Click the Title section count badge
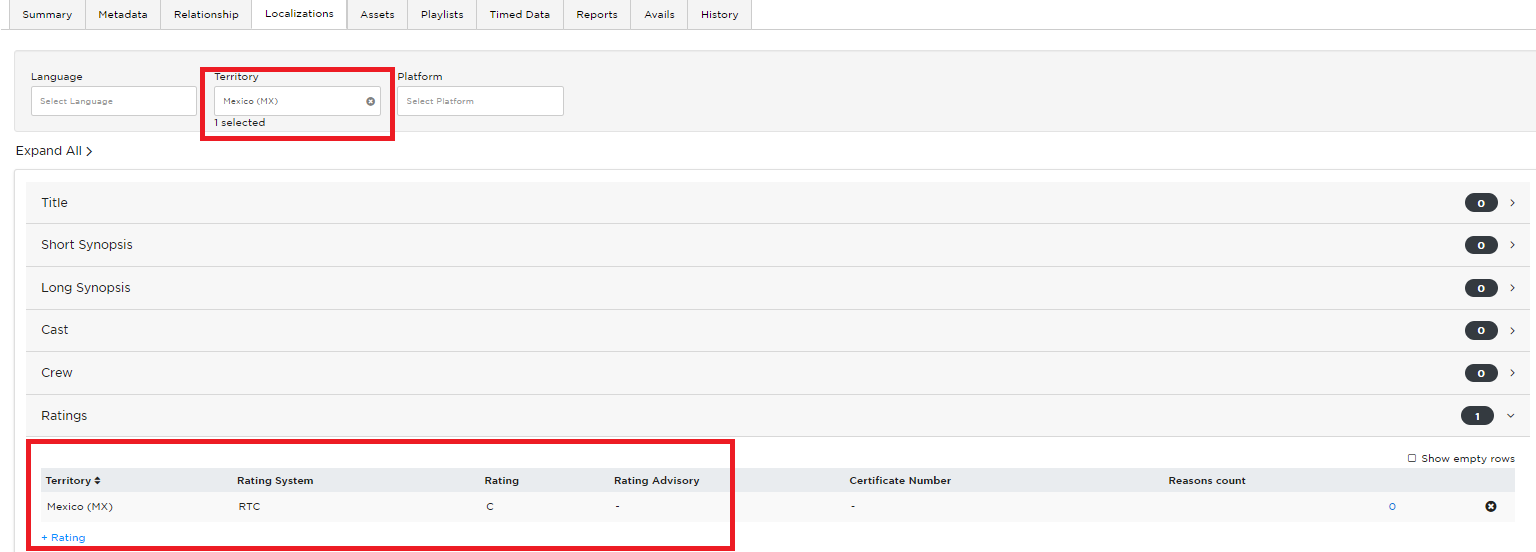 pos(1481,203)
